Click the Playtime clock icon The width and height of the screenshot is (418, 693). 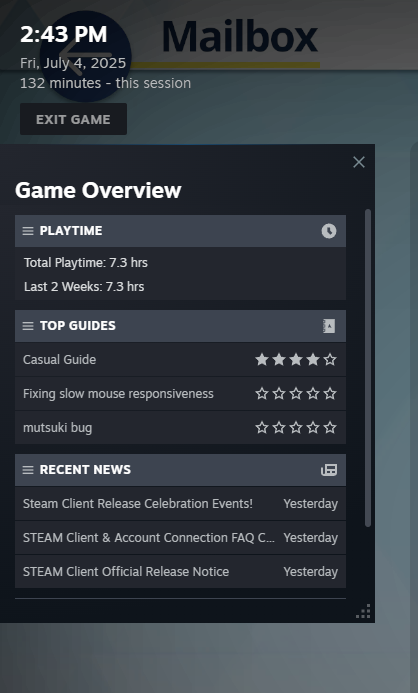click(x=329, y=231)
